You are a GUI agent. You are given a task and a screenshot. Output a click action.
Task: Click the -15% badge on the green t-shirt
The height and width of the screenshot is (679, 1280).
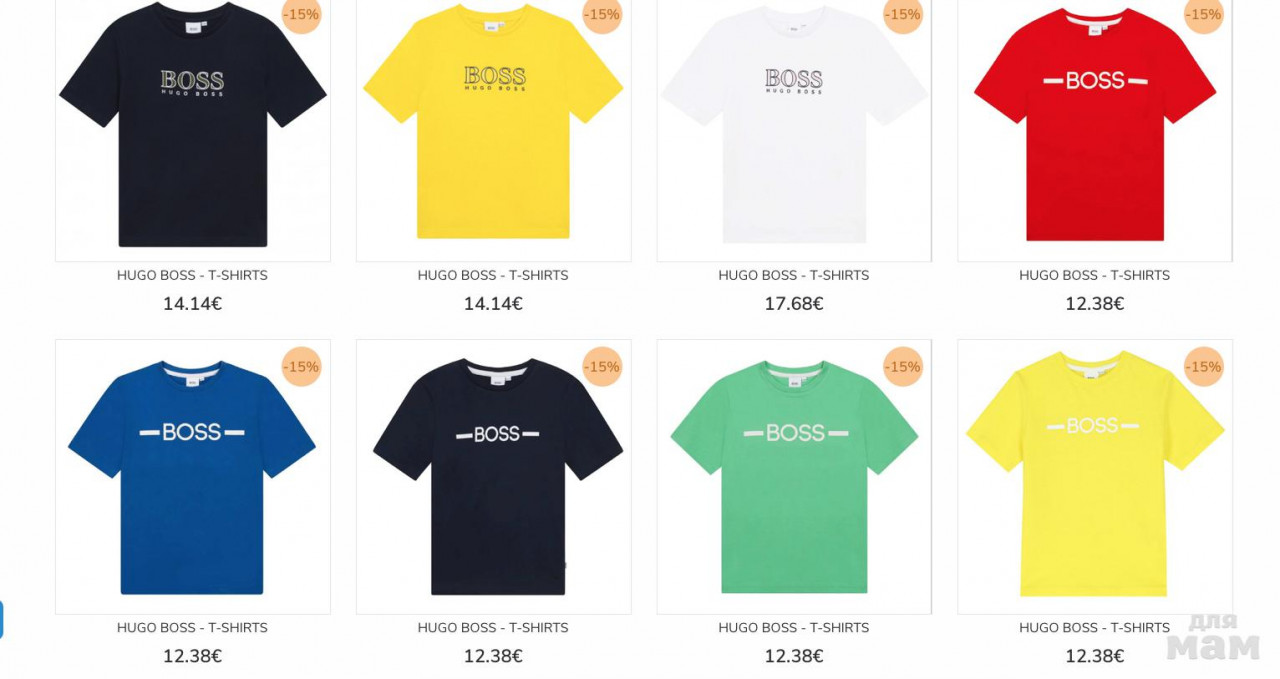click(902, 367)
